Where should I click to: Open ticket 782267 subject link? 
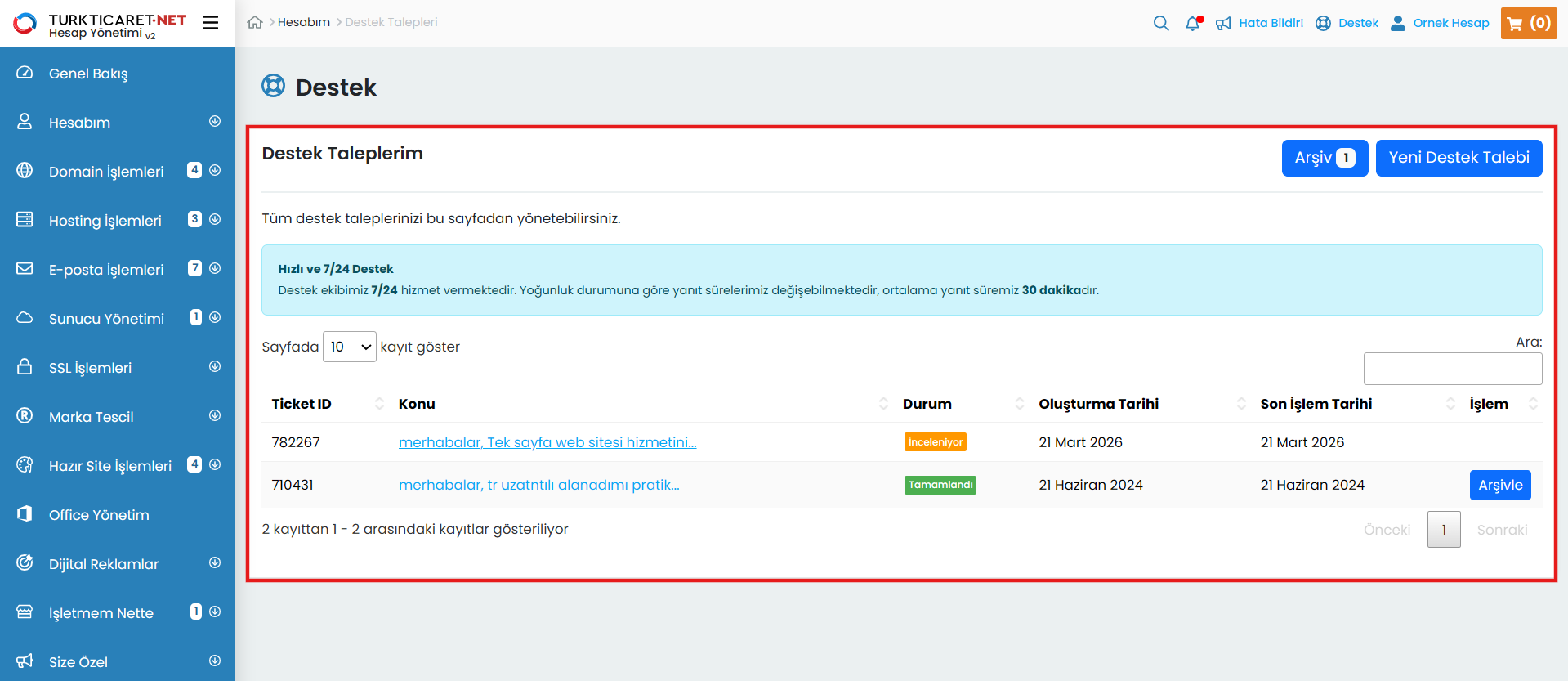tap(547, 442)
